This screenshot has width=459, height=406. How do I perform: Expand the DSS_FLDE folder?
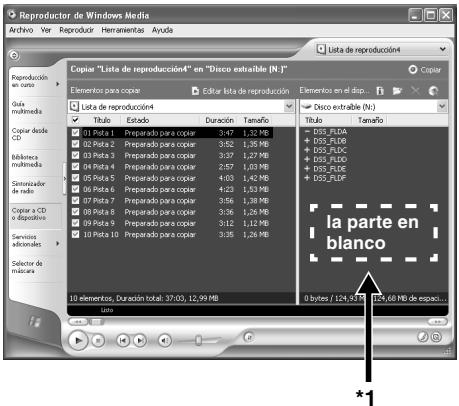tap(307, 169)
